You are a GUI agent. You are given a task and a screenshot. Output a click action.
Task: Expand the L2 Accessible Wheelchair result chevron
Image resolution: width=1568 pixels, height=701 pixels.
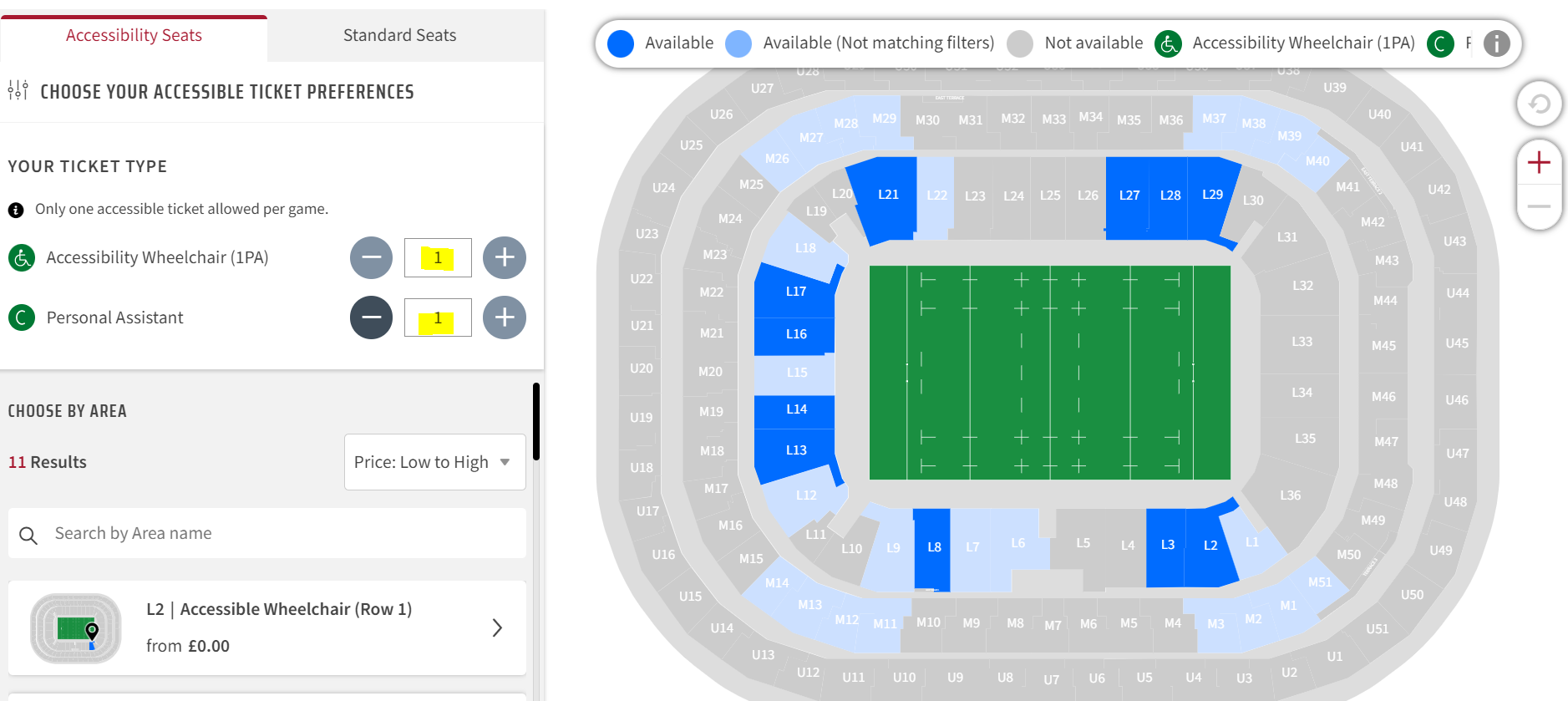click(x=497, y=627)
